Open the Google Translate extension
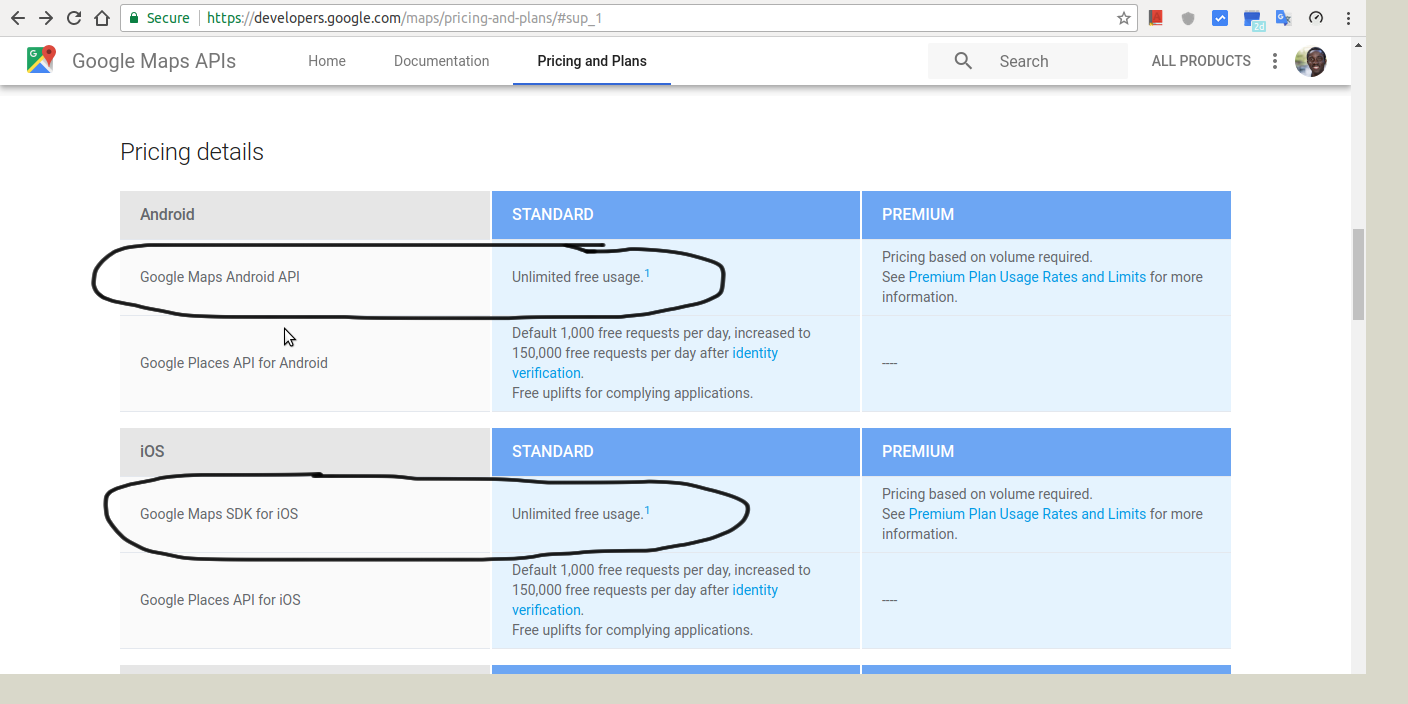This screenshot has height=704, width=1408. click(x=1283, y=18)
